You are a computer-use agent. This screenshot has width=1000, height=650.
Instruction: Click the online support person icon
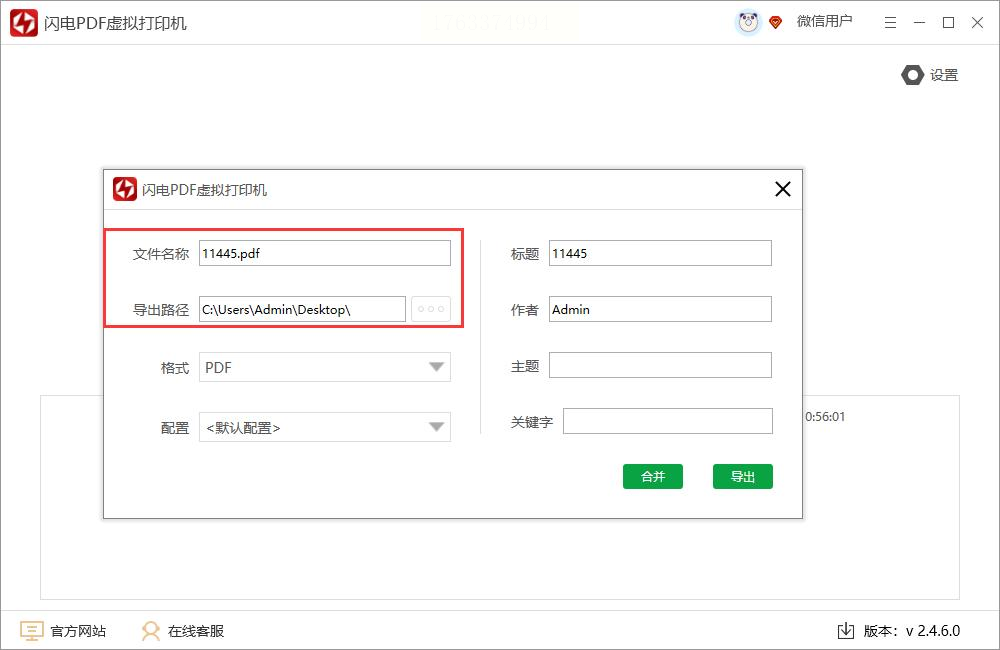tap(151, 631)
